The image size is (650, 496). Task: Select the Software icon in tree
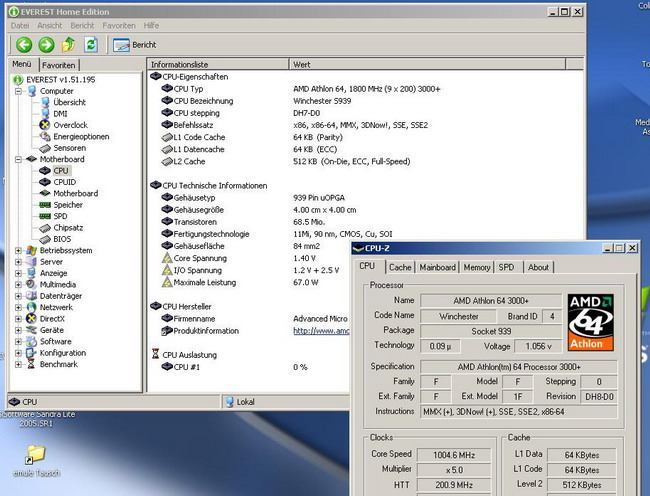coord(31,341)
